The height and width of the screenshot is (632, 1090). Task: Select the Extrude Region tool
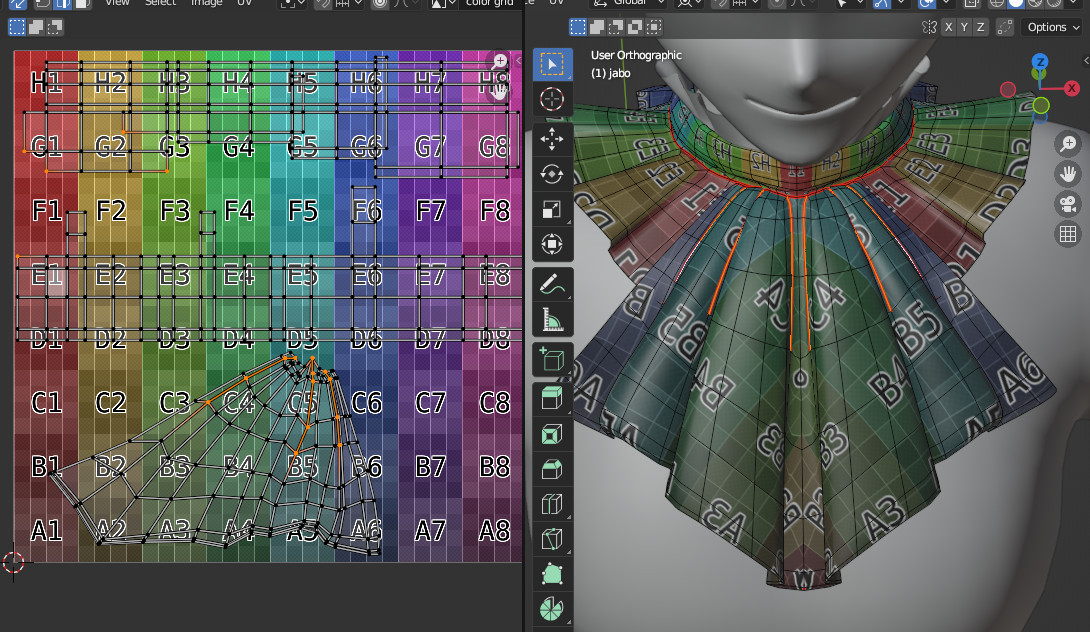coord(552,399)
